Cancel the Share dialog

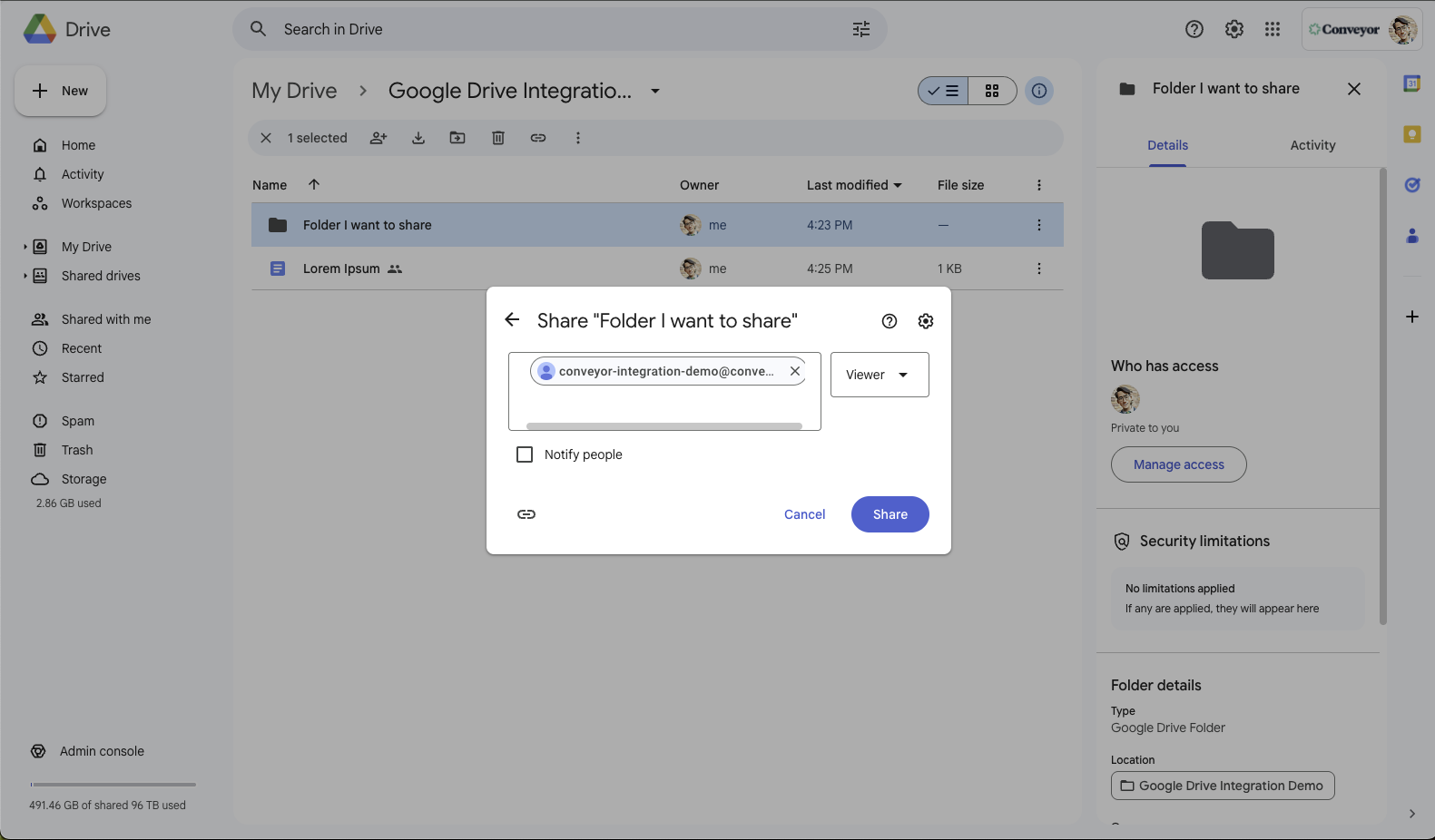pos(804,514)
